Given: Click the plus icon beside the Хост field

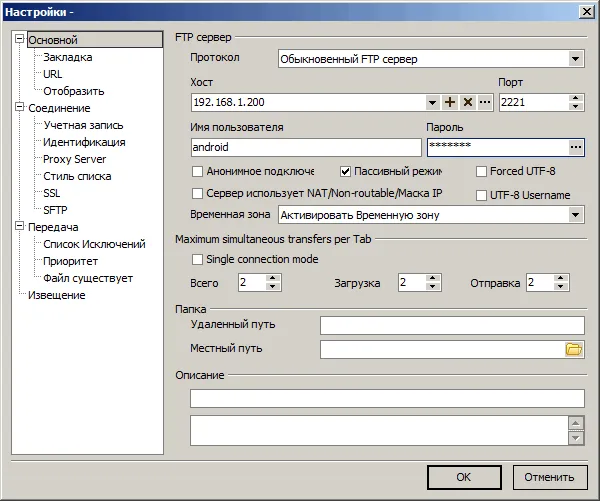Looking at the screenshot, I should point(450,102).
